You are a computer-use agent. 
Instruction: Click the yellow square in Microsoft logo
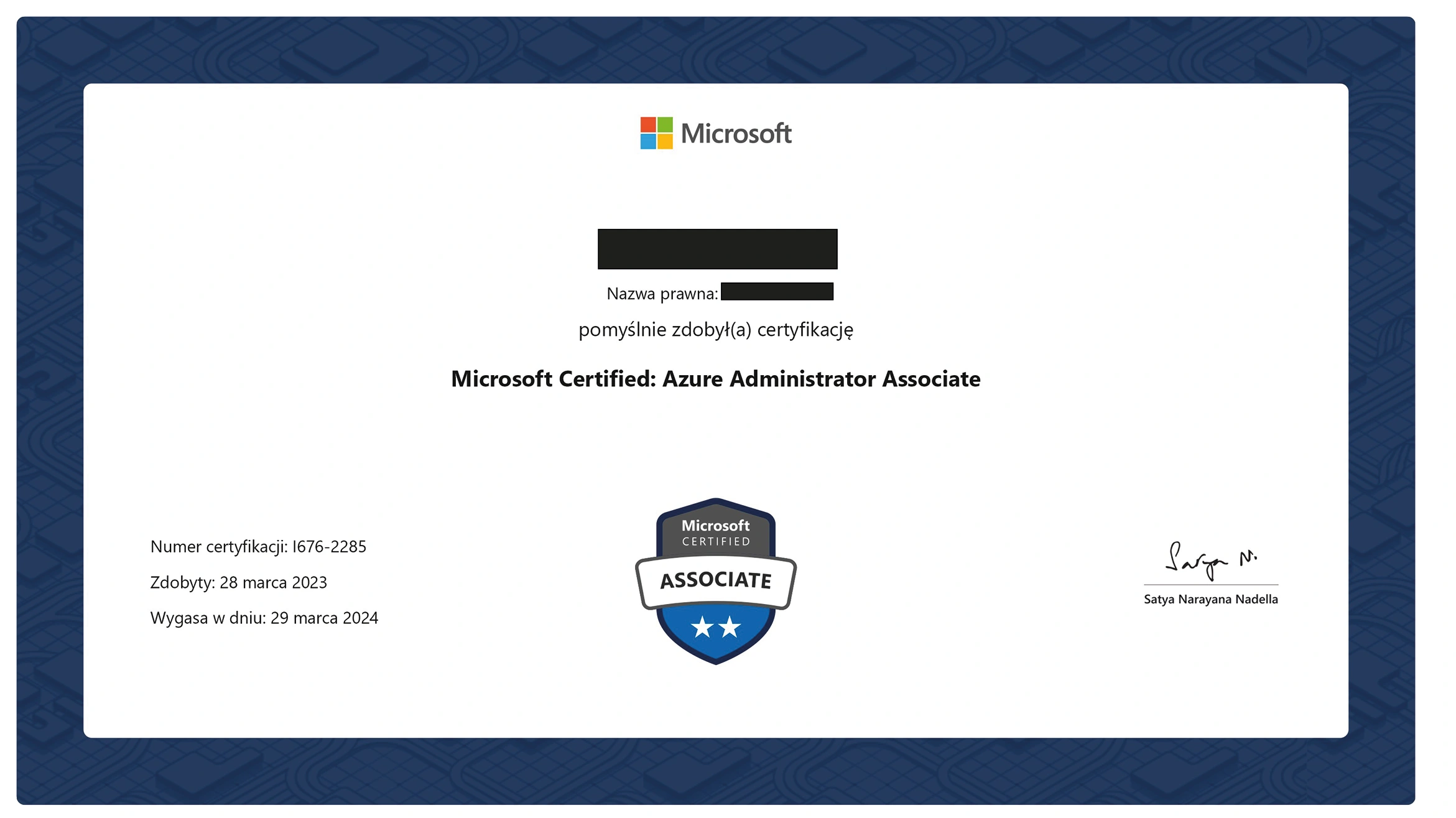665,141
